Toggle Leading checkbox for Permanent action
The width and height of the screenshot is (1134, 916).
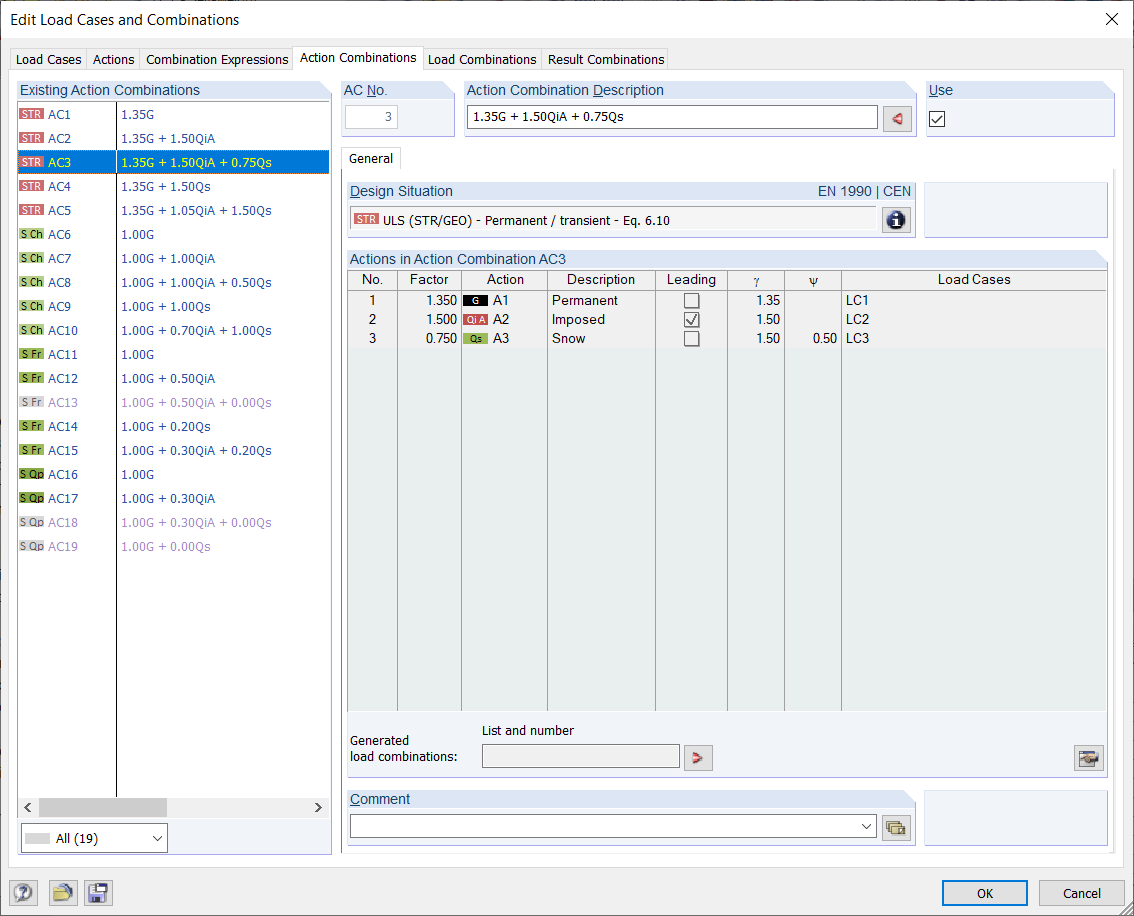coord(691,301)
